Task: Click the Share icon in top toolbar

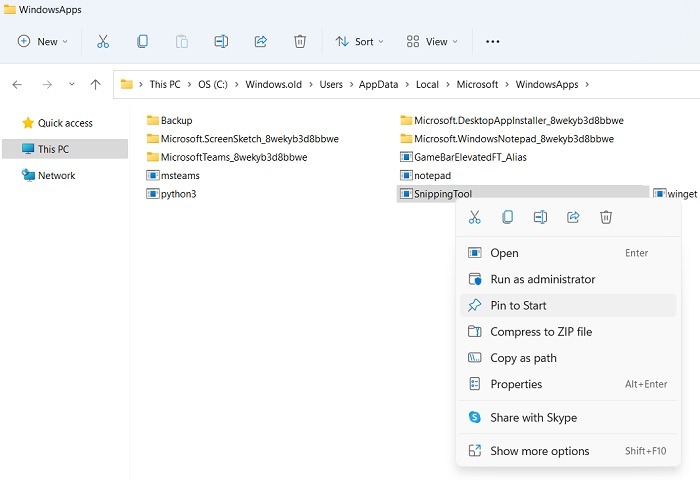Action: tap(261, 42)
